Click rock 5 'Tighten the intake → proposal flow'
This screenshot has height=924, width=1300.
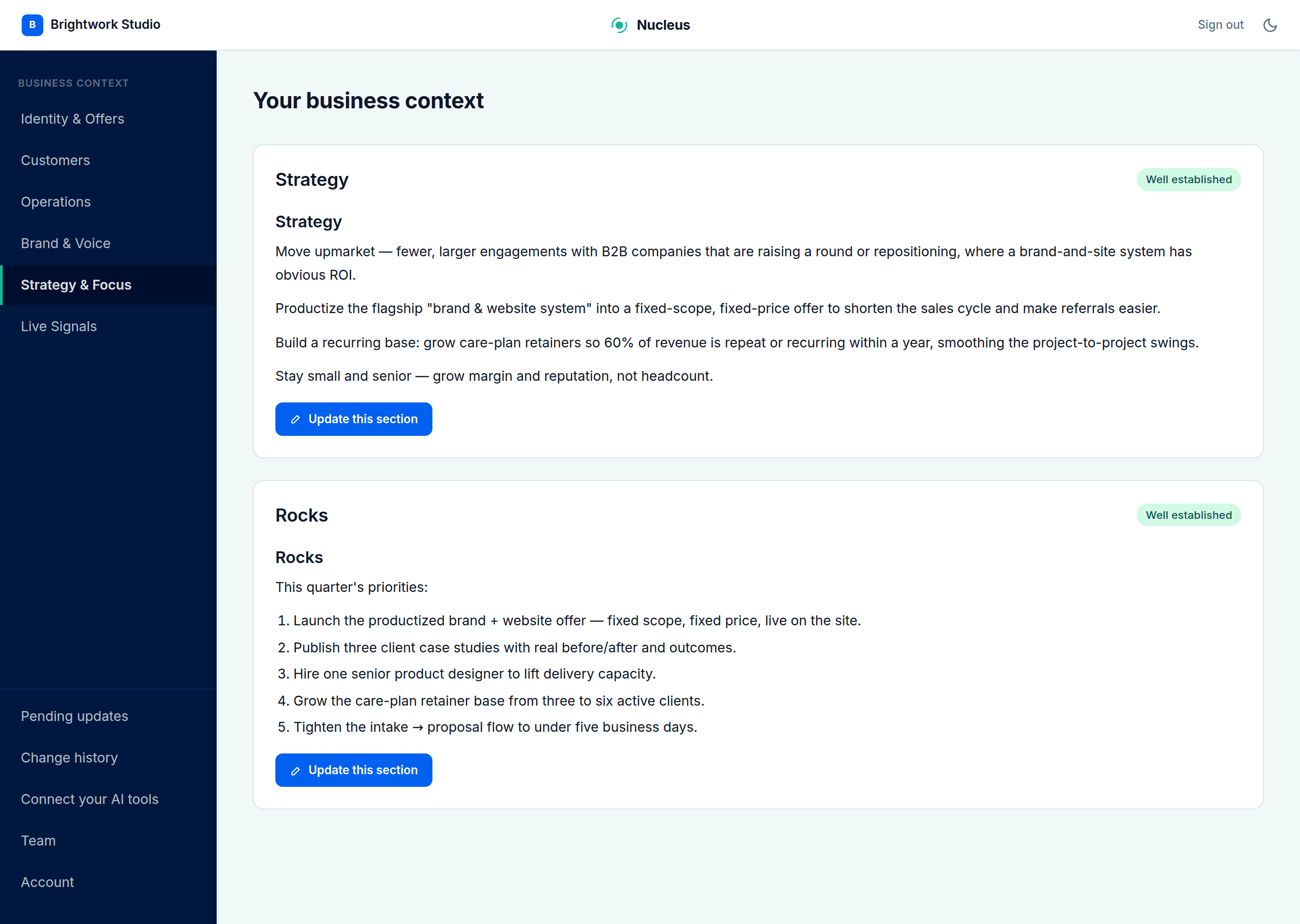pos(495,727)
